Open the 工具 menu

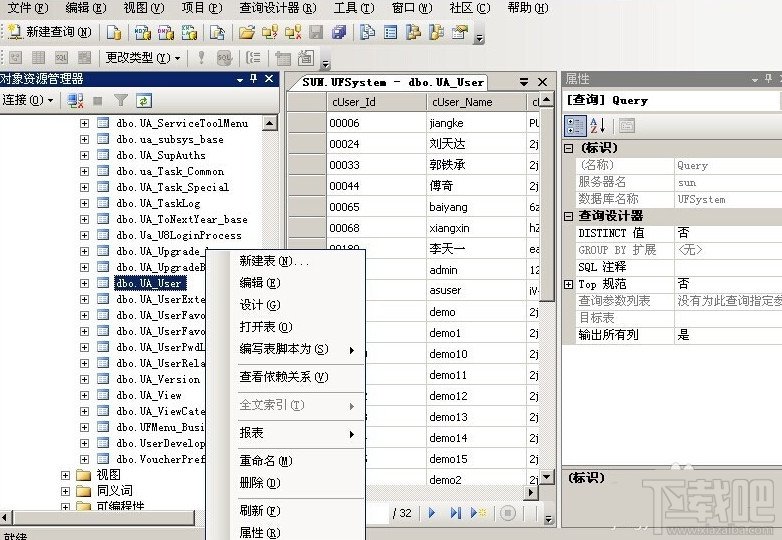point(354,8)
